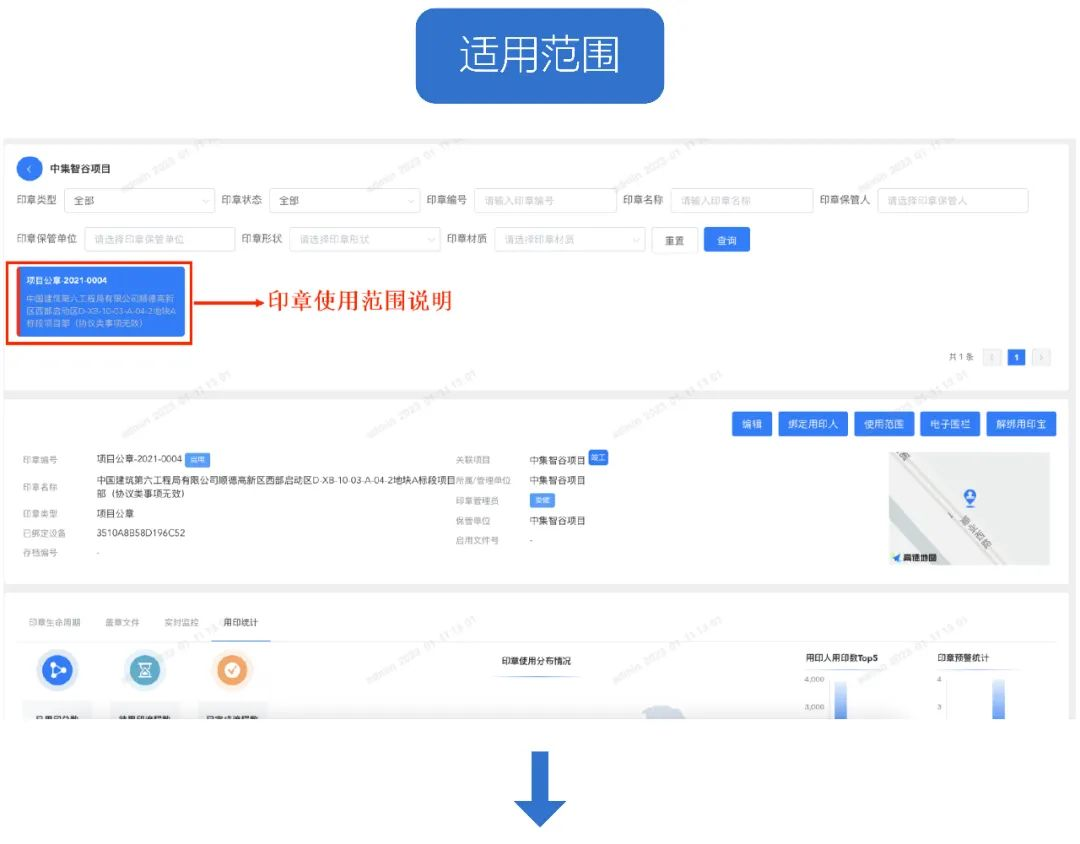This screenshot has width=1080, height=844.
Task: Open the 印章状态 dropdown
Action: [344, 200]
